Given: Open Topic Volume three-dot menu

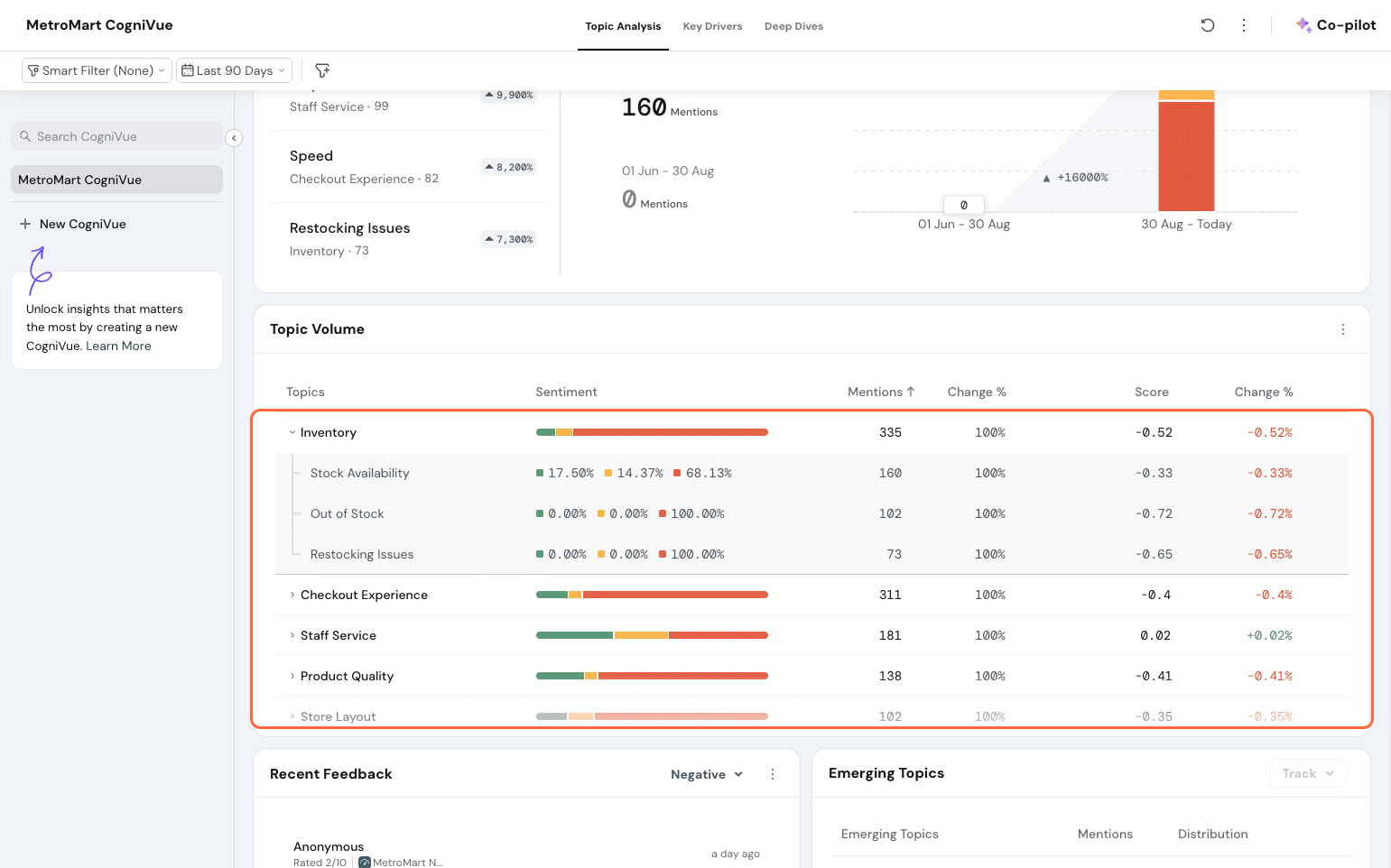Looking at the screenshot, I should (1342, 329).
